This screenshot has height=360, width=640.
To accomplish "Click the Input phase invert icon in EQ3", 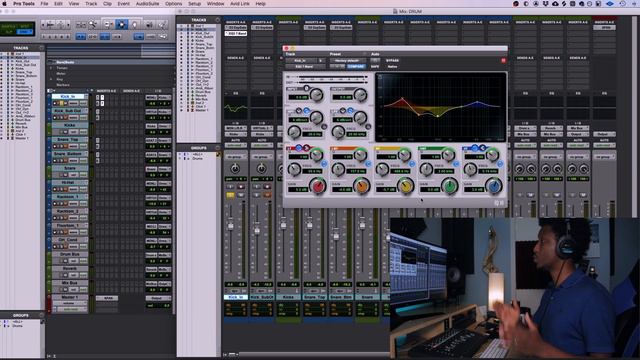I will [x=306, y=88].
